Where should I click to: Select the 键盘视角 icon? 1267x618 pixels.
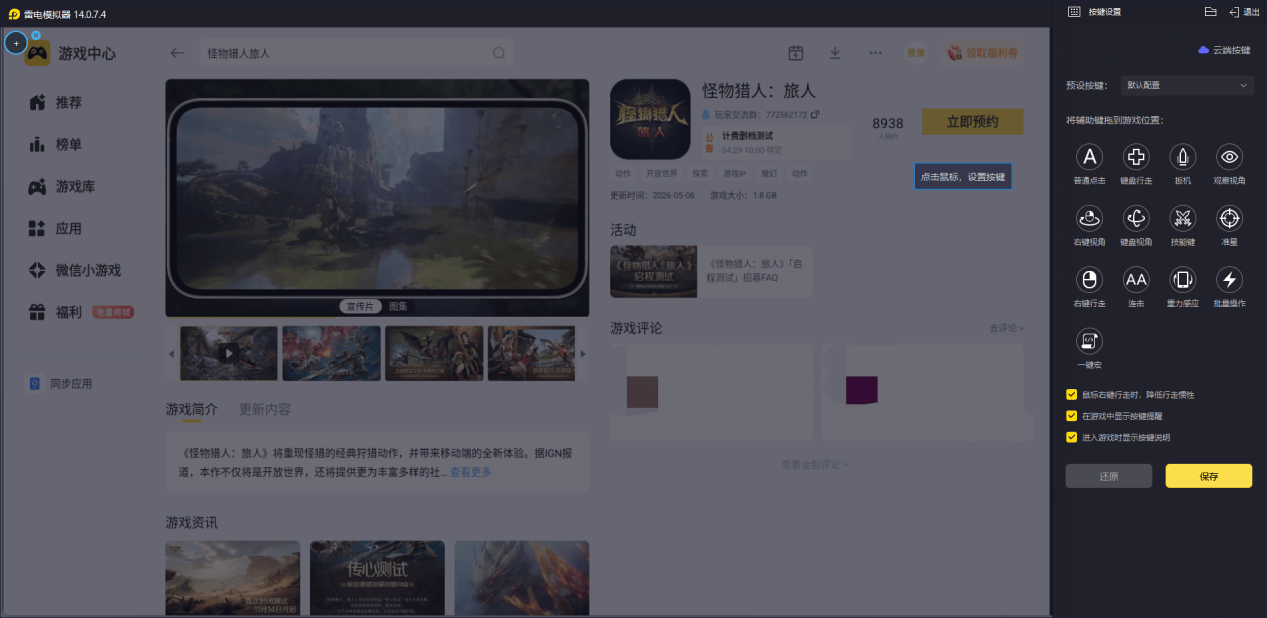(x=1136, y=218)
